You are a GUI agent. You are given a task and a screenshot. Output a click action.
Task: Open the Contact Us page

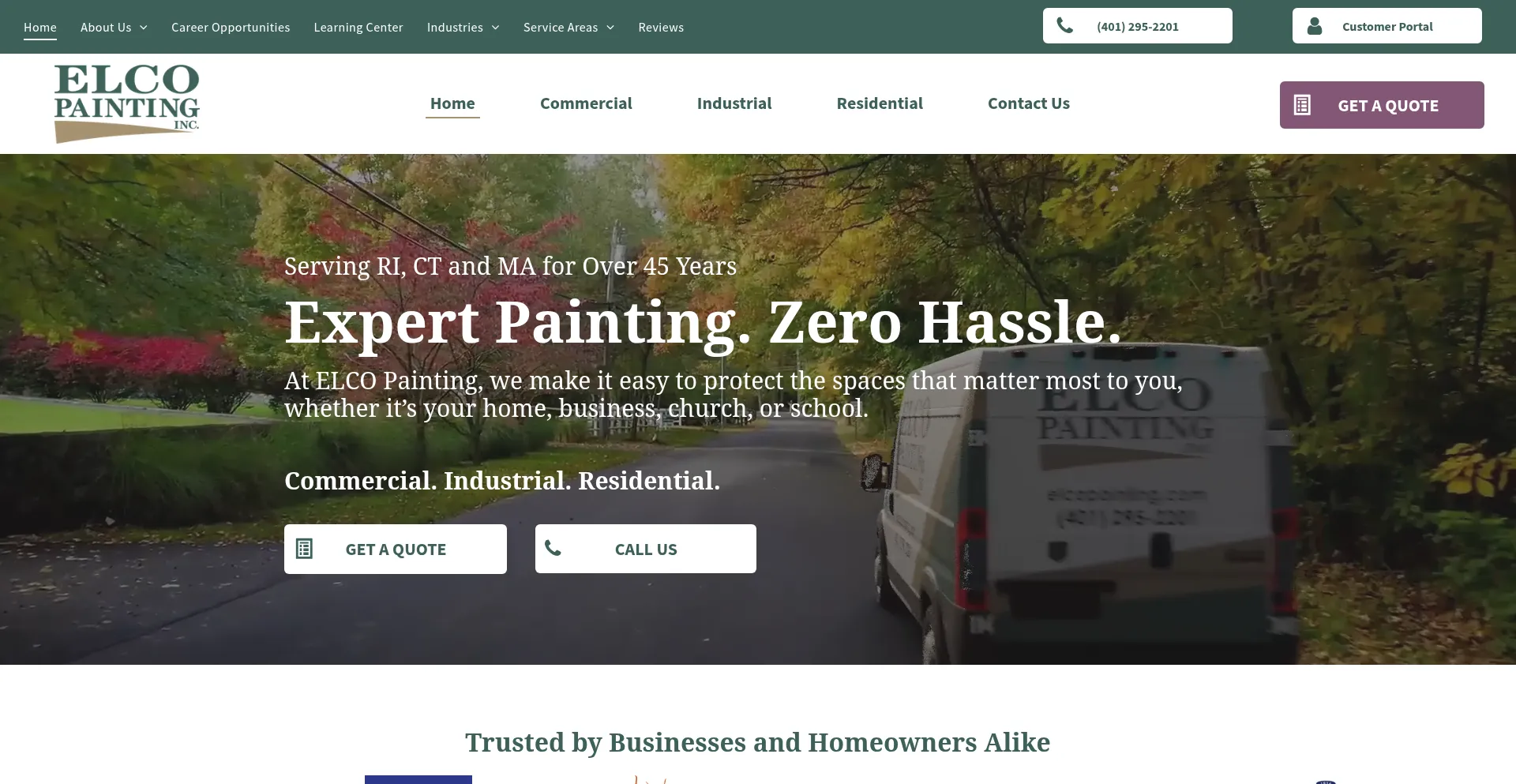coord(1029,103)
